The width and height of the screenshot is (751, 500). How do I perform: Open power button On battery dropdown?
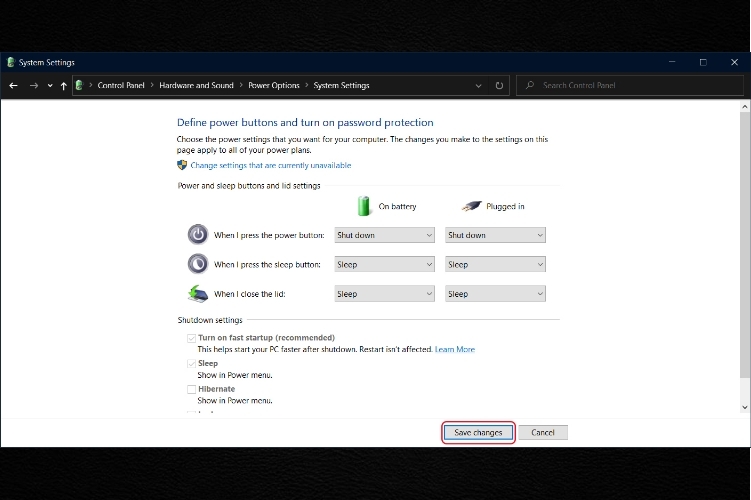(385, 235)
